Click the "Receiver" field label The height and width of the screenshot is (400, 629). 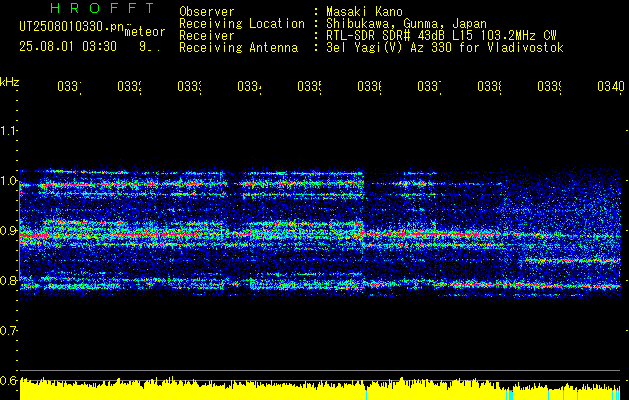coord(207,36)
